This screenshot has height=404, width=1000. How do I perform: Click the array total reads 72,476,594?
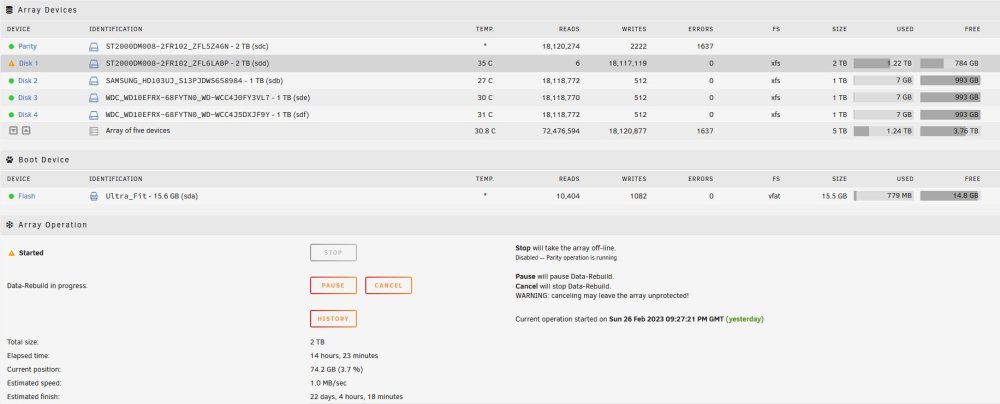(x=561, y=131)
